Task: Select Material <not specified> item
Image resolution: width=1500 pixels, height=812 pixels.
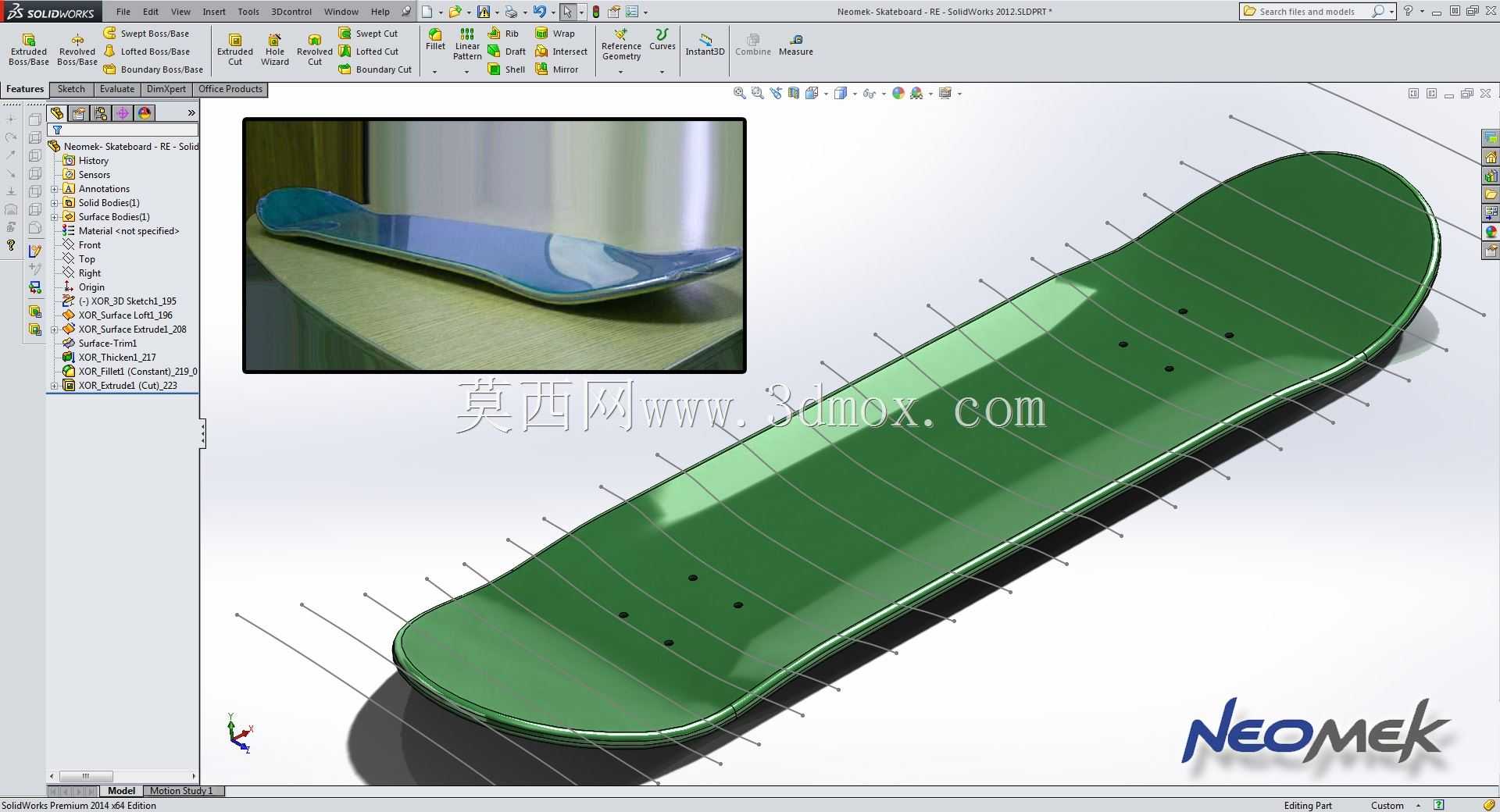Action: [121, 231]
